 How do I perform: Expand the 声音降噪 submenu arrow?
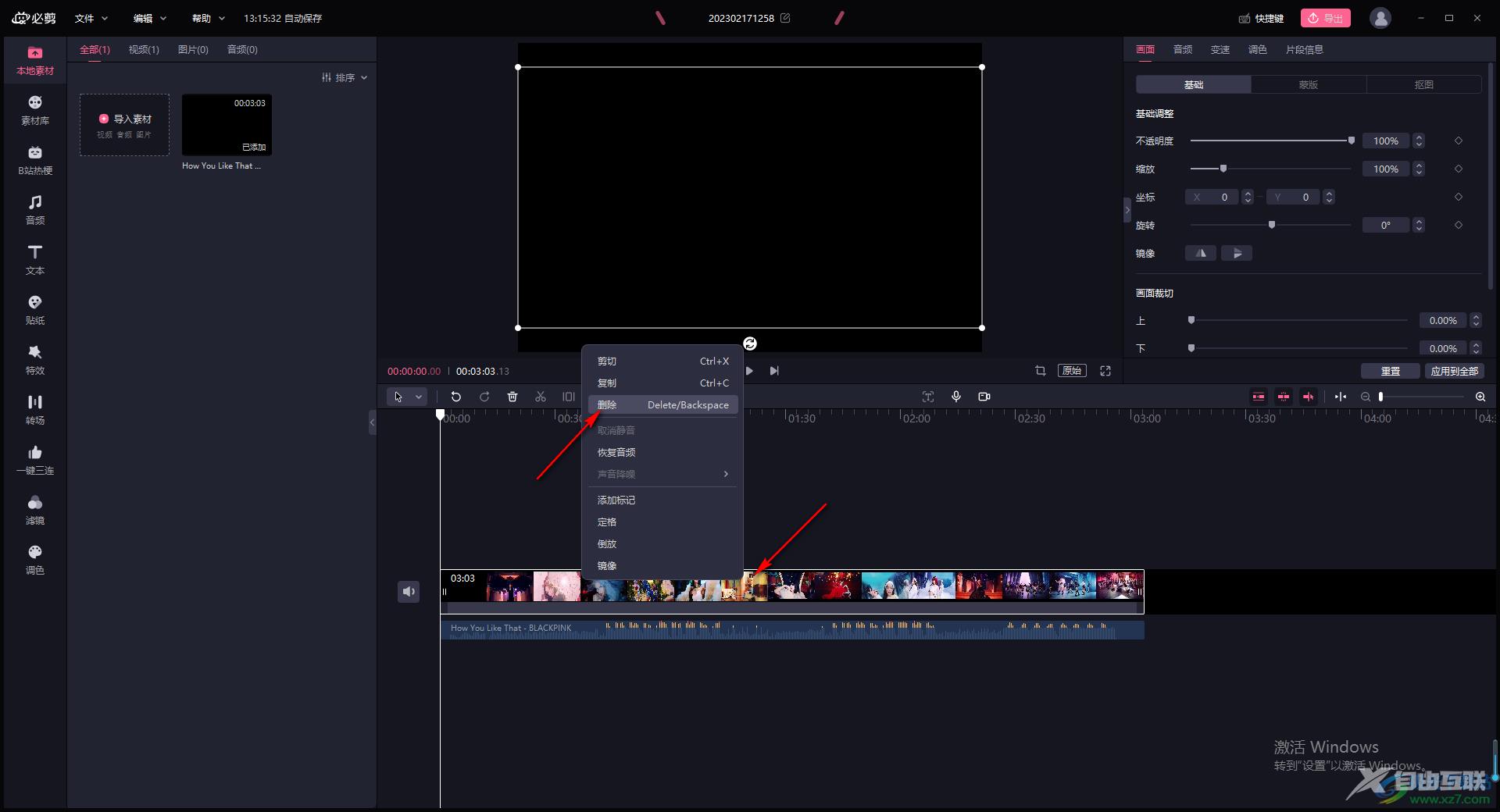(x=726, y=474)
